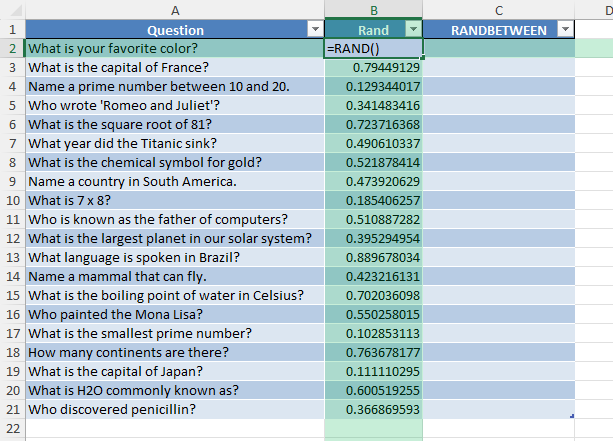
Task: Click the value 0.111110295
Action: pyautogui.click(x=383, y=371)
